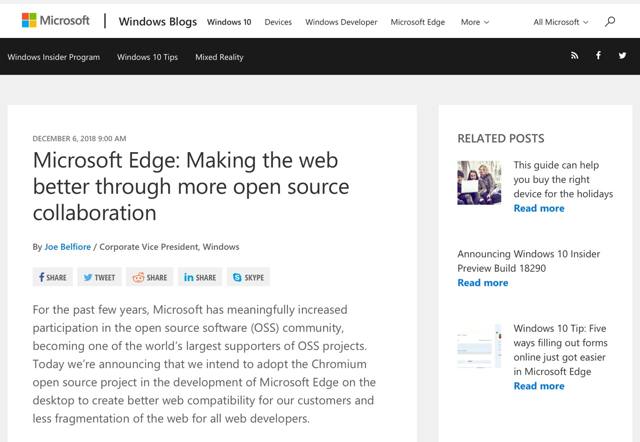
Task: Share article on LinkedIn
Action: [x=200, y=277]
